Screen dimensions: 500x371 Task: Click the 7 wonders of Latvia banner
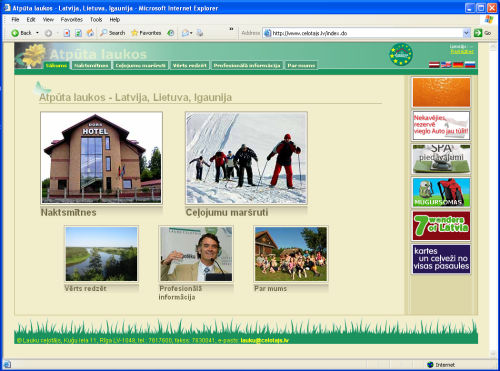[441, 226]
